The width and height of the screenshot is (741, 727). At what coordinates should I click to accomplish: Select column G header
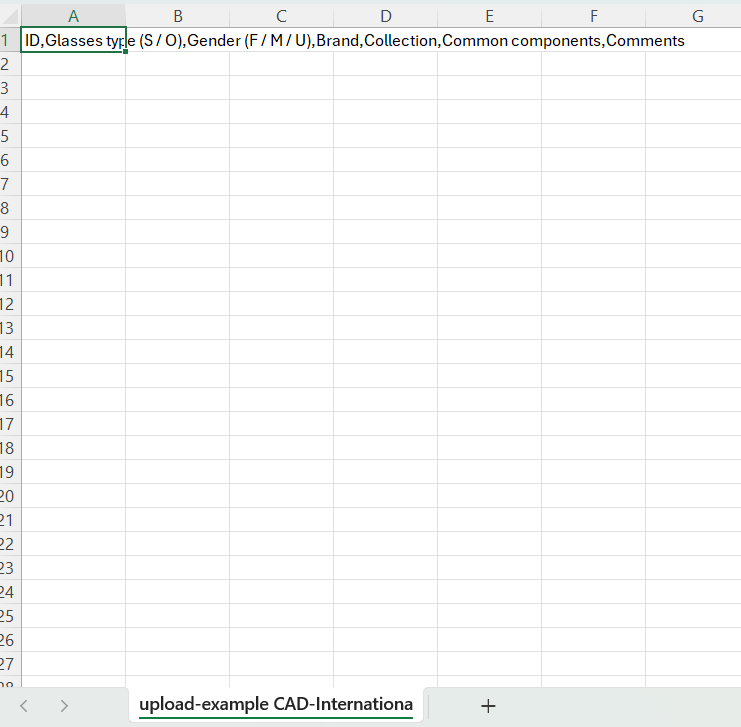point(697,16)
